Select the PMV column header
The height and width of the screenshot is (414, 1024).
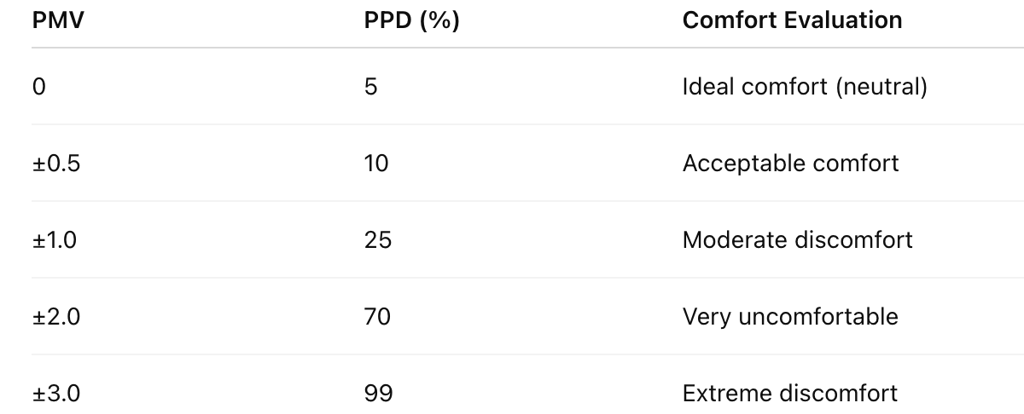click(58, 20)
